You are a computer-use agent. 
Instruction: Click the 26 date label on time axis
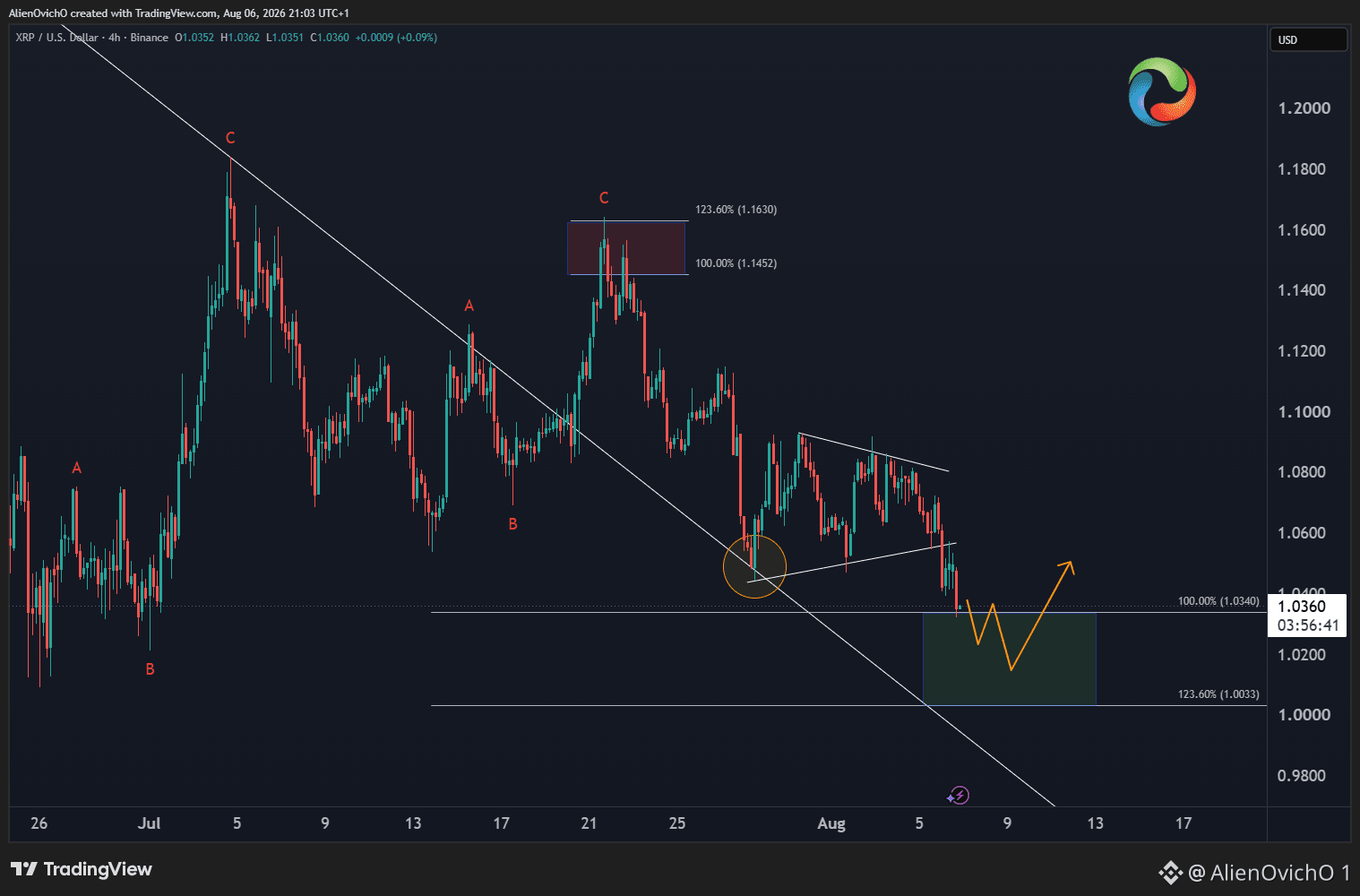click(39, 823)
